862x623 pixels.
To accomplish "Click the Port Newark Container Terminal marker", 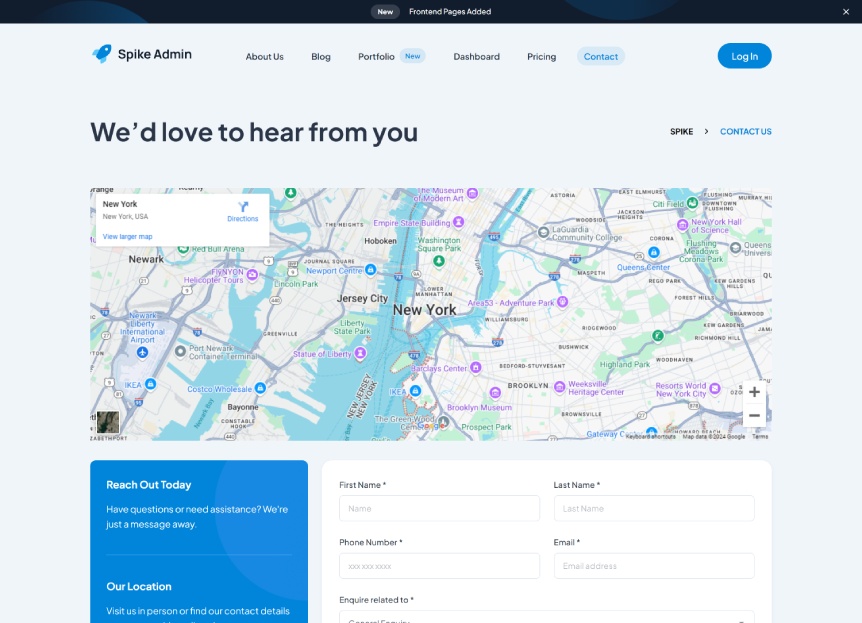I will click(x=180, y=350).
